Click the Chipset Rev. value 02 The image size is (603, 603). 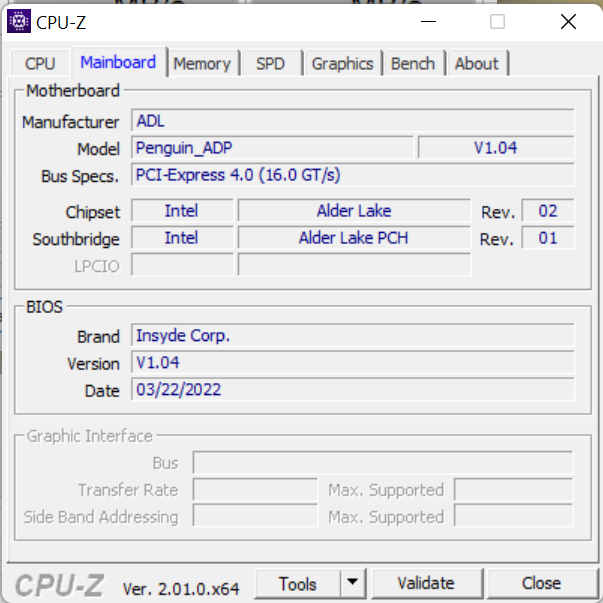click(x=548, y=211)
